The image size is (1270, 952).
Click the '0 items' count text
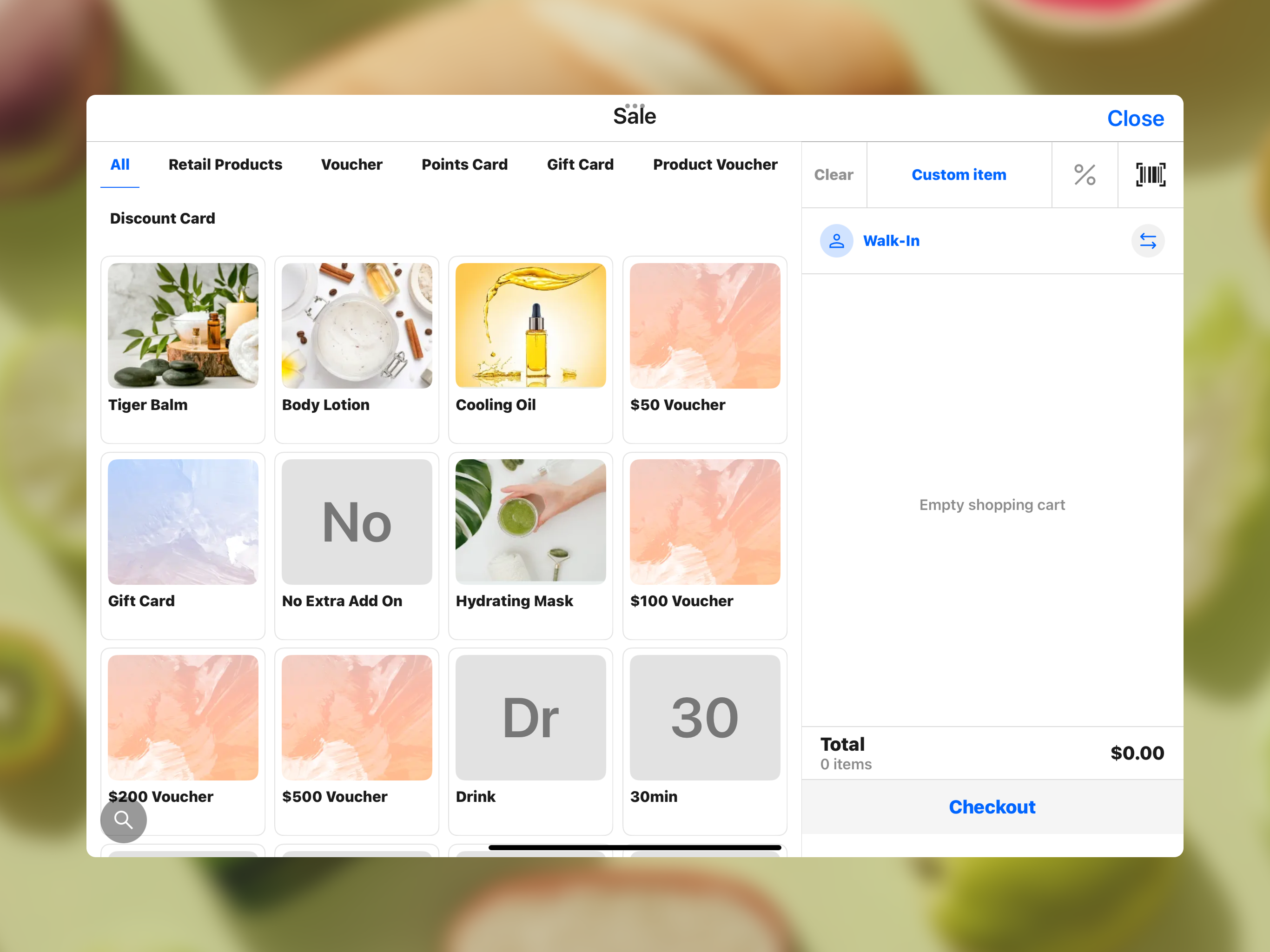point(846,764)
